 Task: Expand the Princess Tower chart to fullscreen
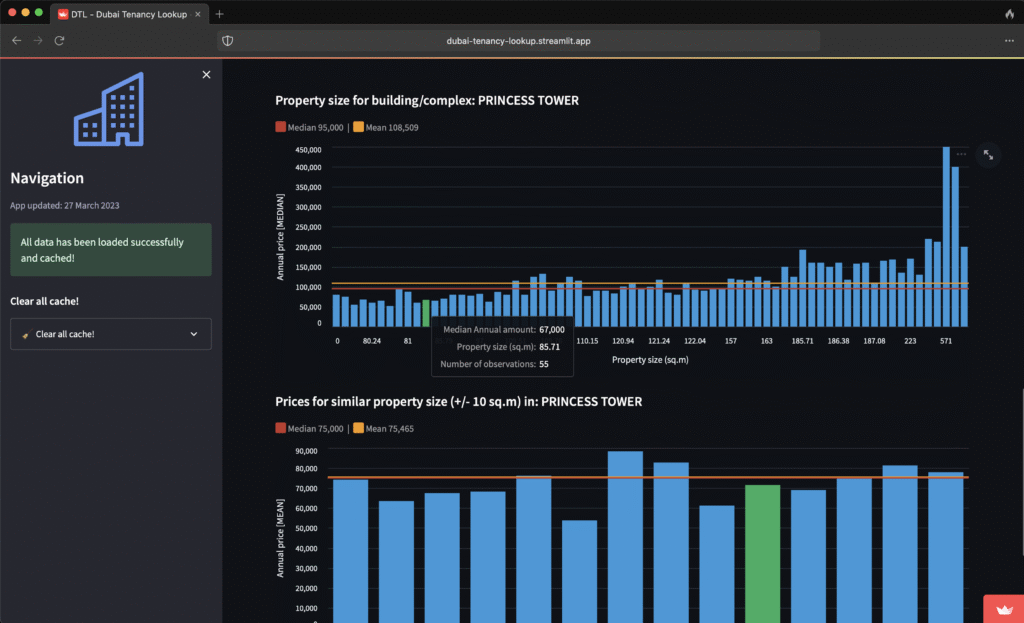[x=988, y=155]
